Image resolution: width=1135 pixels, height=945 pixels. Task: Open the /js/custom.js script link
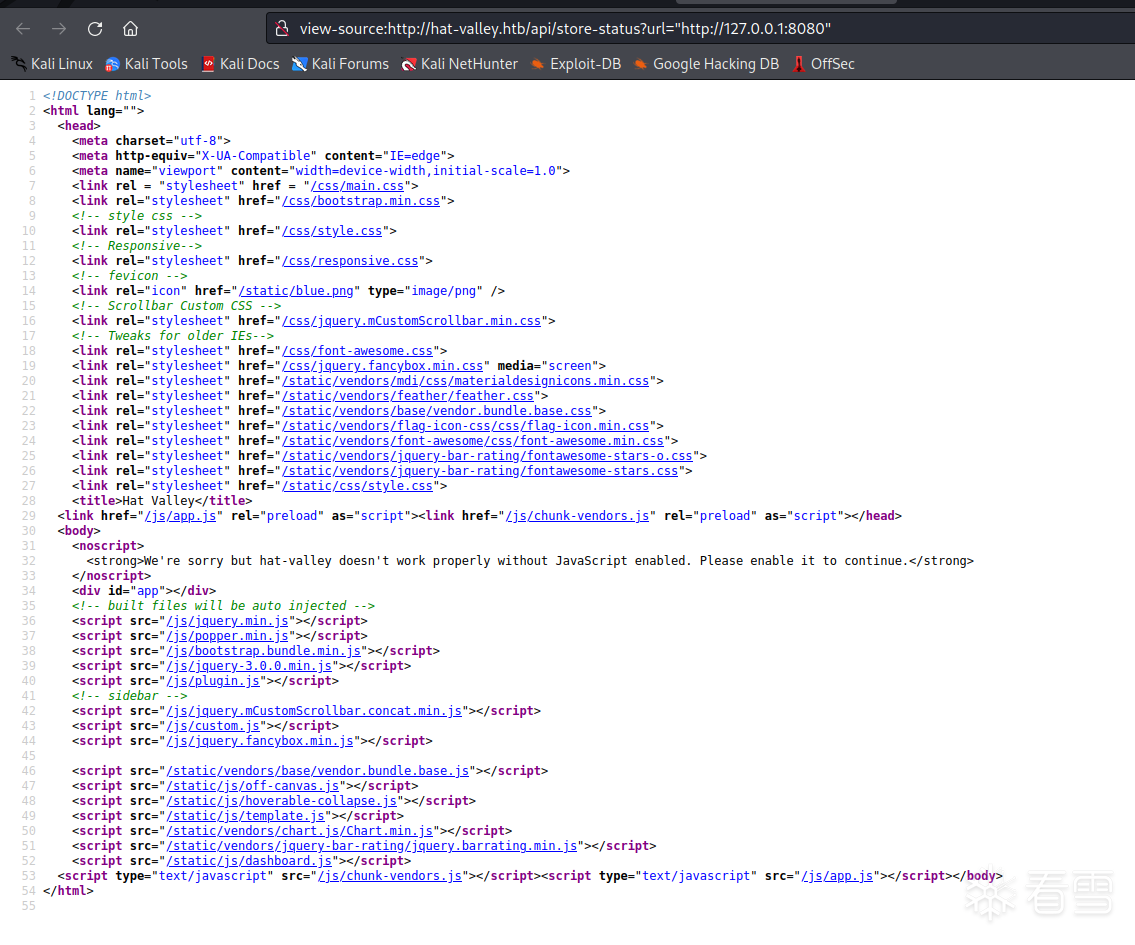pos(213,726)
